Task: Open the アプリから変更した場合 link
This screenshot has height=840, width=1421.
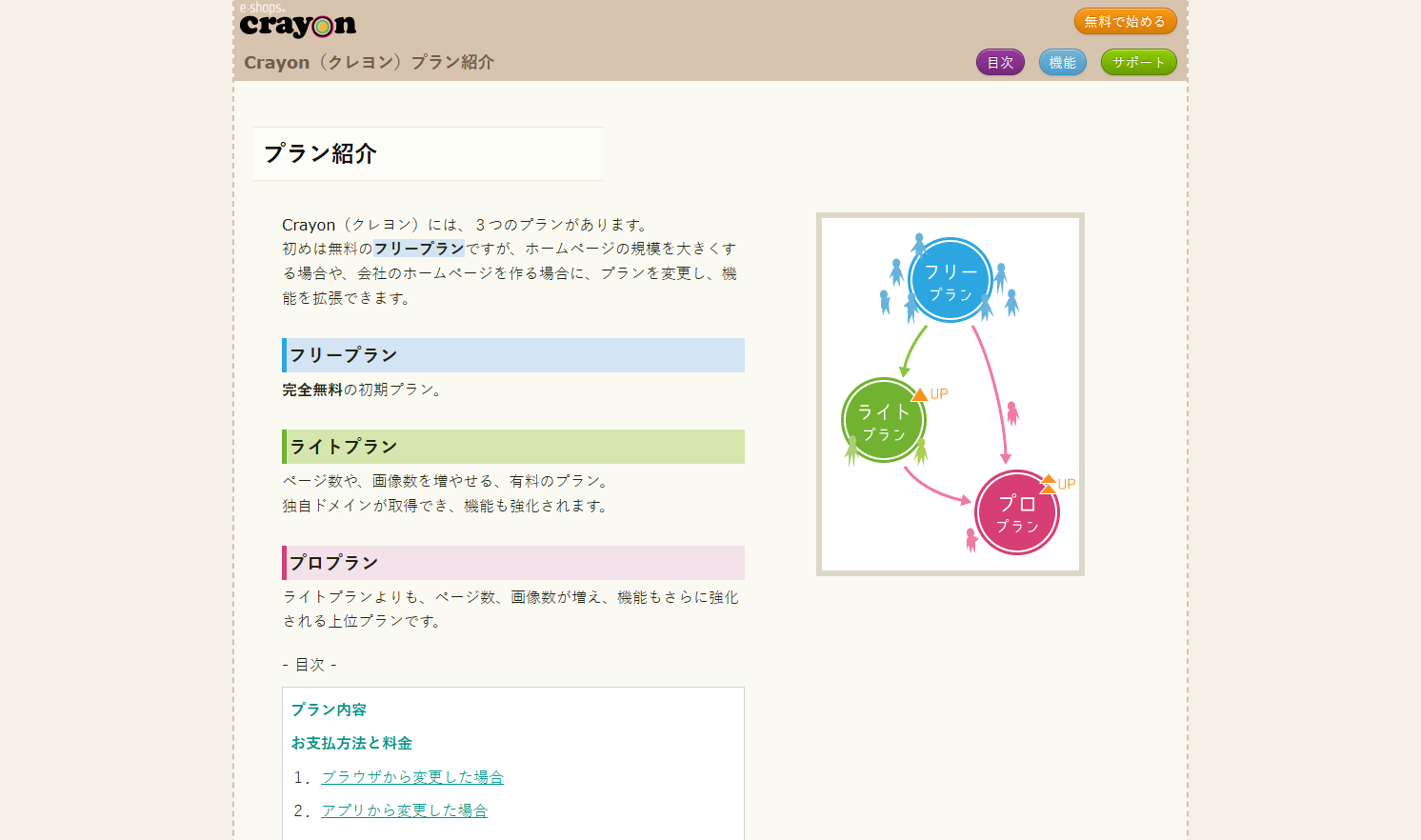Action: click(403, 810)
